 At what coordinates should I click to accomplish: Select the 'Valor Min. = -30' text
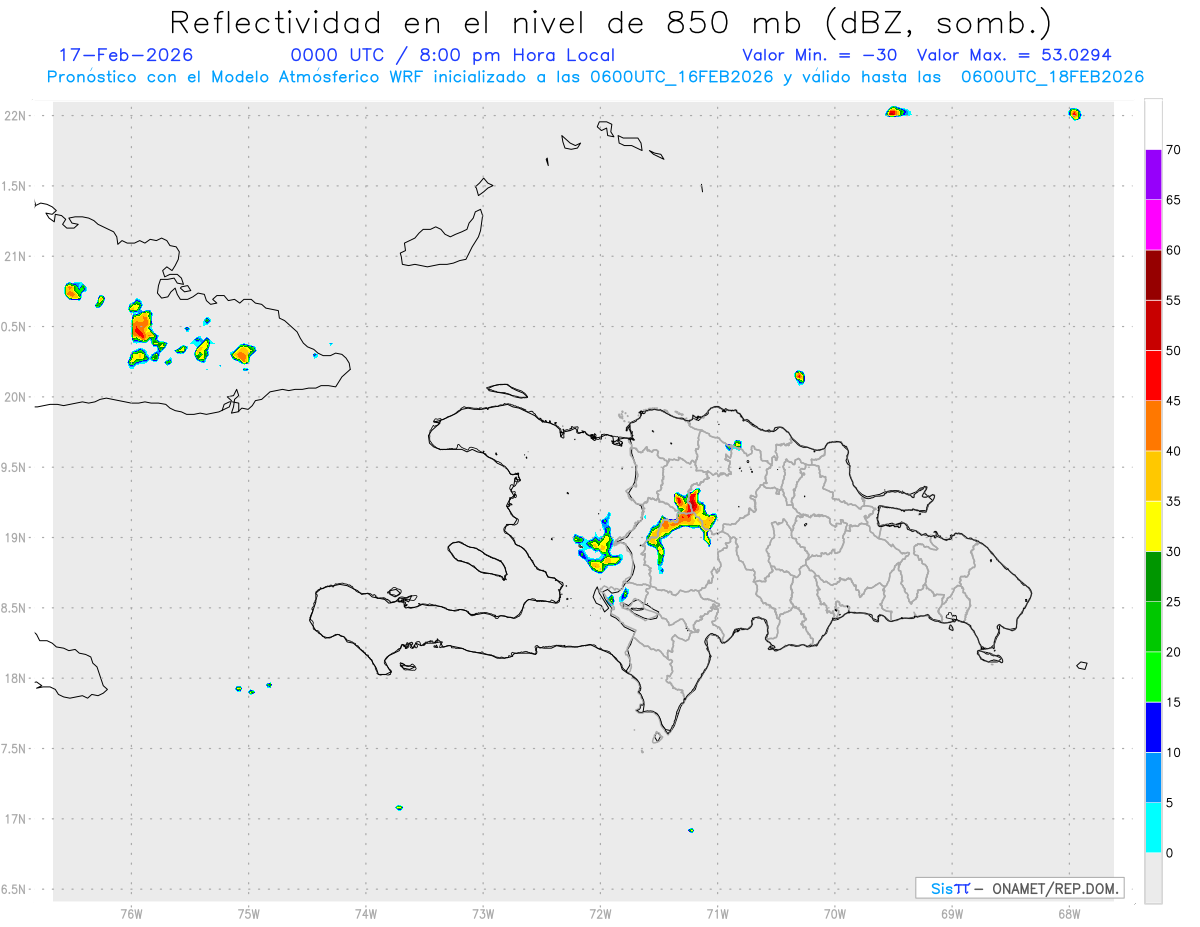coord(821,55)
